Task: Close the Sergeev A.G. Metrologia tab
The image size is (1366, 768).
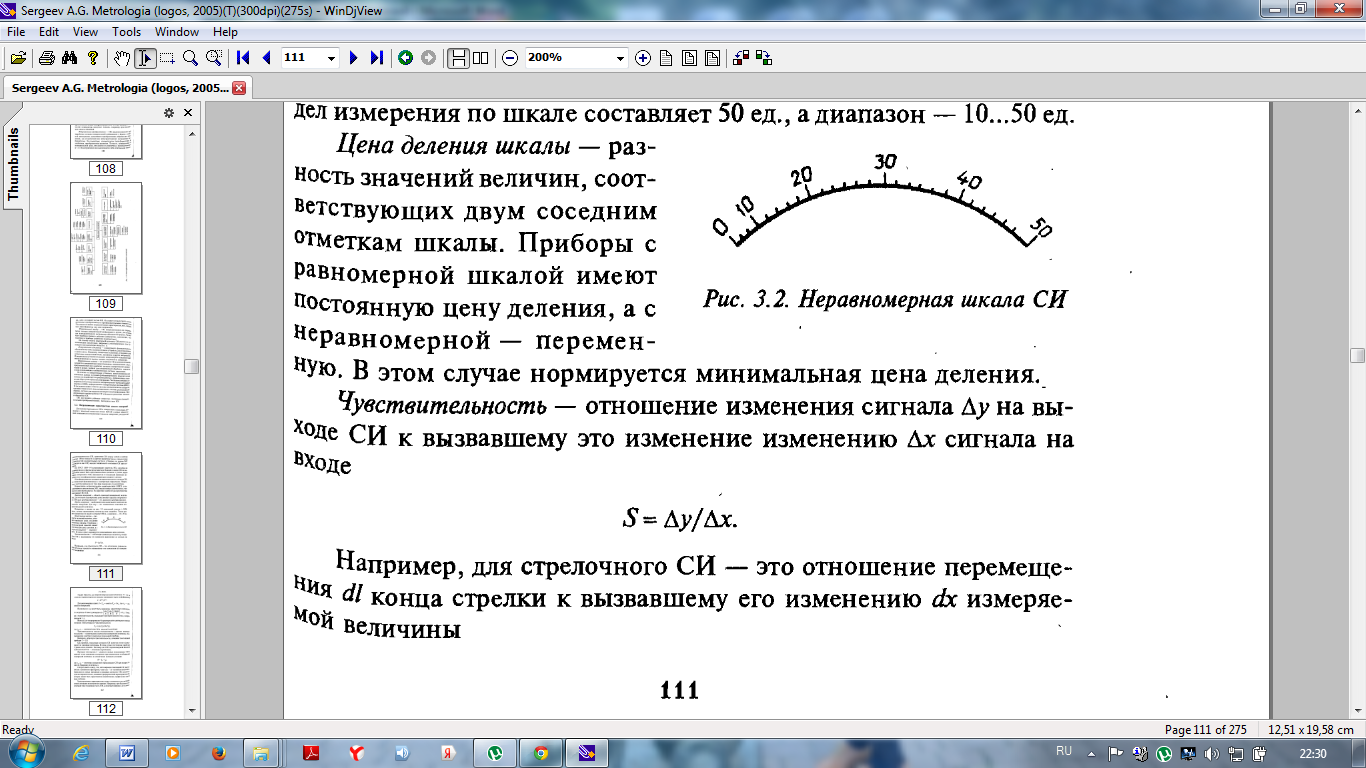Action: [238, 88]
